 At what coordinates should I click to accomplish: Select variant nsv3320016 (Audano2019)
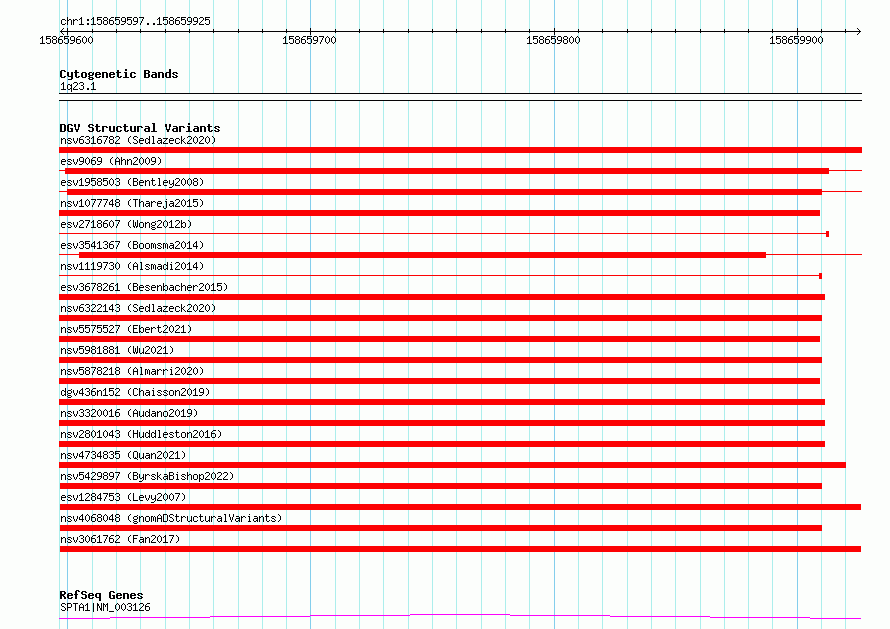[x=129, y=413]
